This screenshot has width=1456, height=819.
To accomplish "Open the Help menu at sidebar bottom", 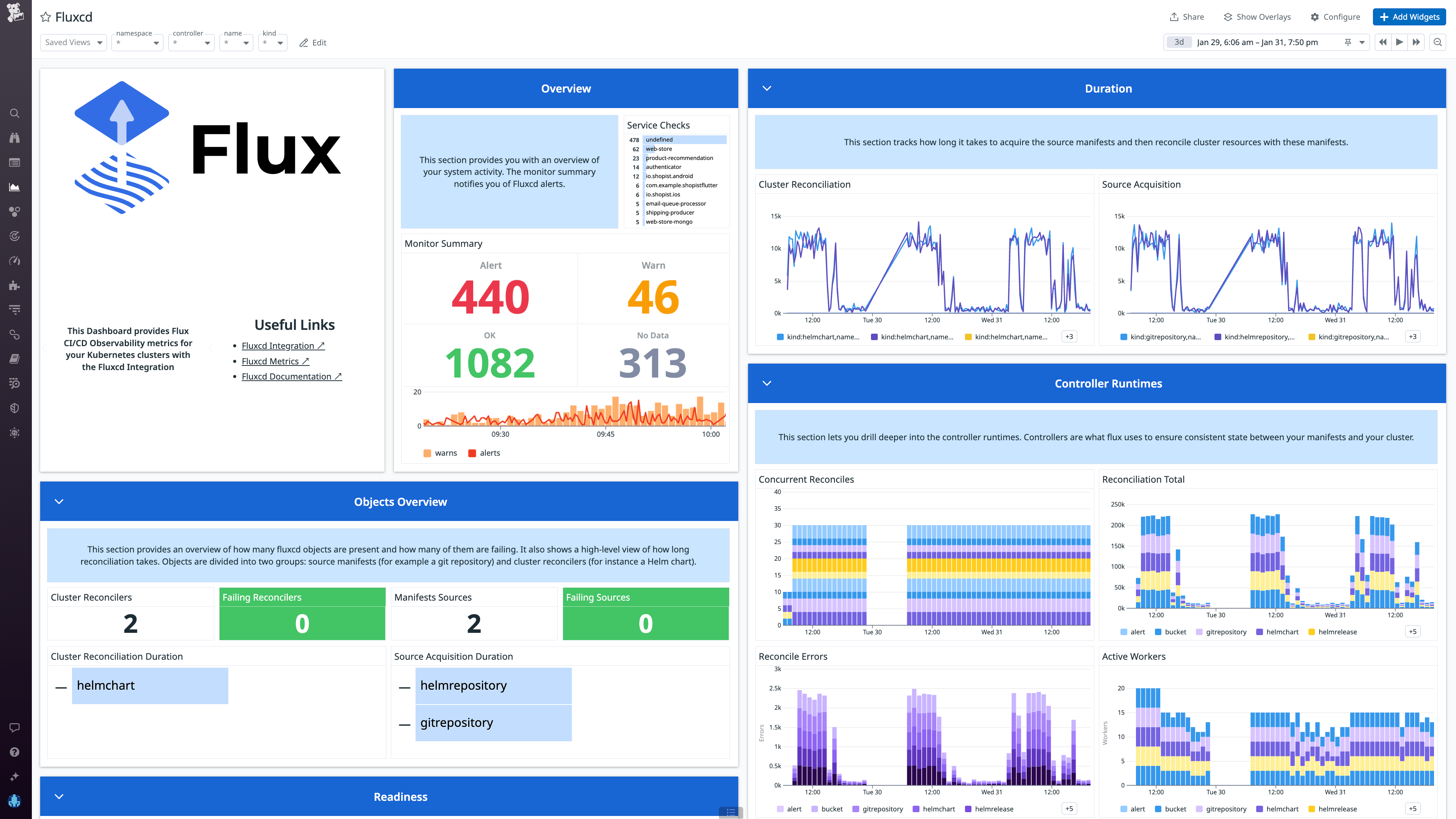I will 15,752.
